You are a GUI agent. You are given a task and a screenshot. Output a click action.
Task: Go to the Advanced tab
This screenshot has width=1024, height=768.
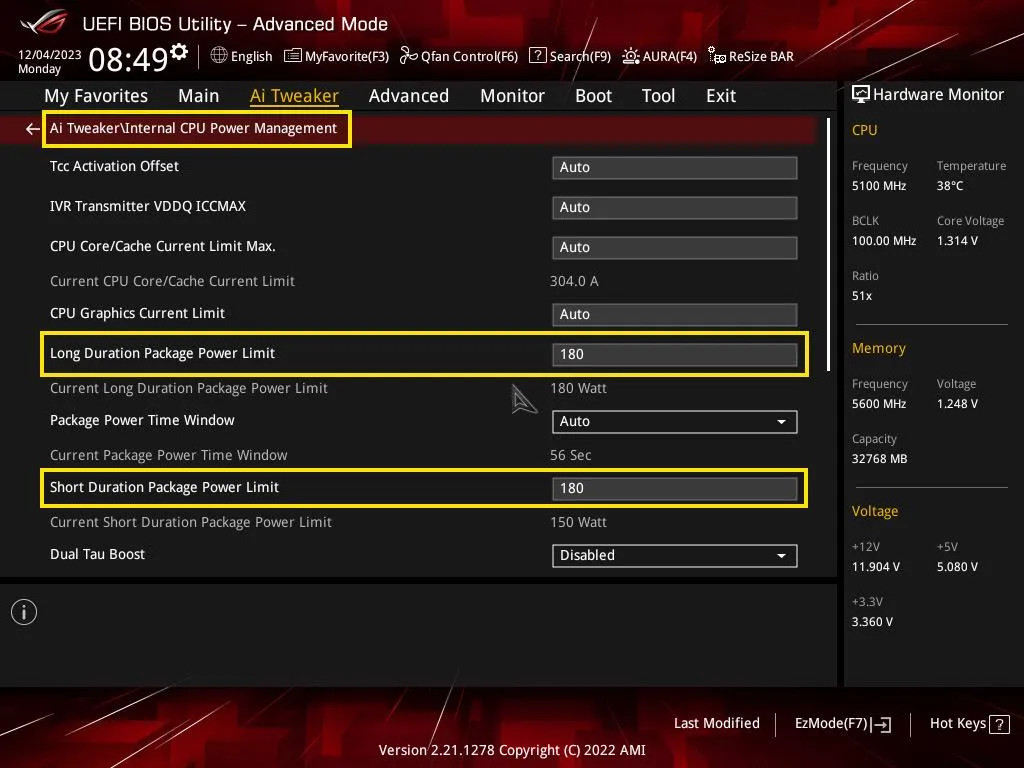pyautogui.click(x=409, y=96)
